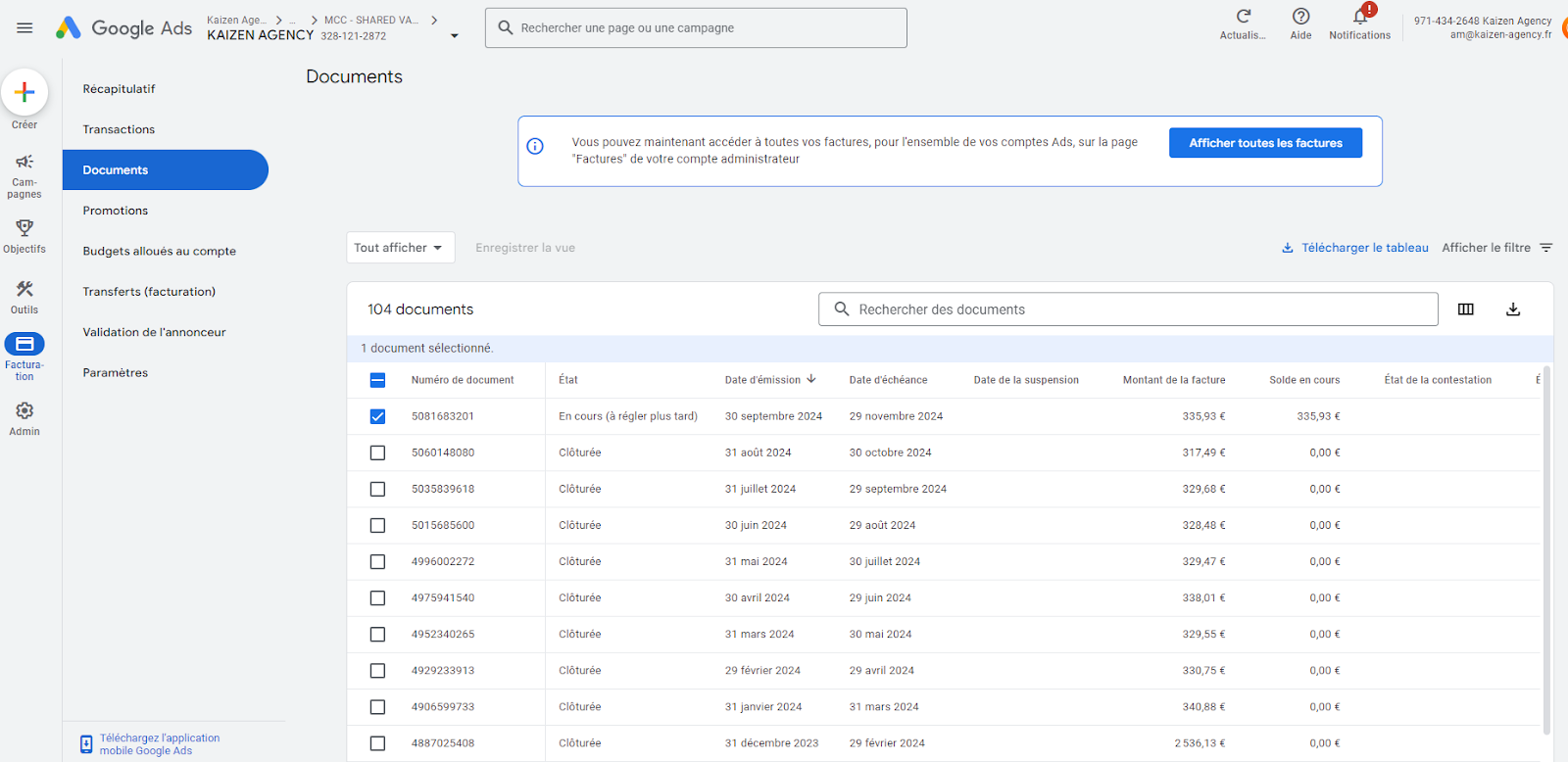Open Budgets alloués au compte
Viewport: 1568px width, 762px height.
pos(159,251)
